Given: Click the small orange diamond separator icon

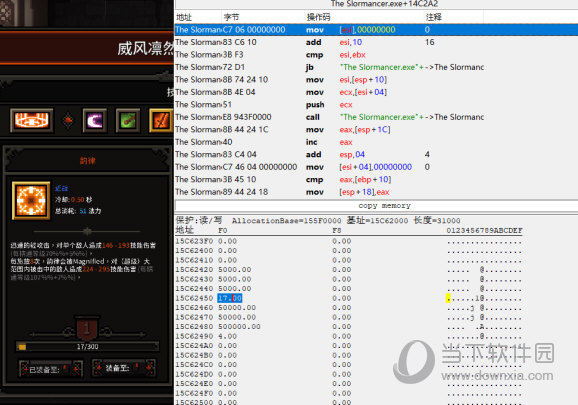Looking at the screenshot, I should [68, 121].
